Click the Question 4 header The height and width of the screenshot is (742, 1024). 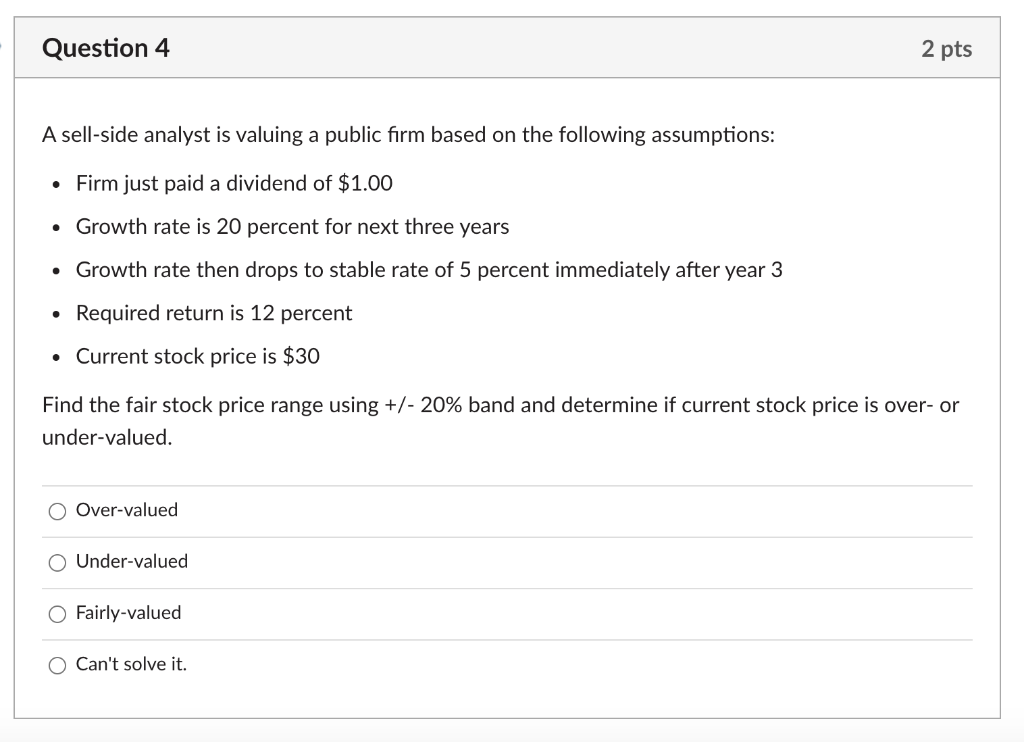104,46
